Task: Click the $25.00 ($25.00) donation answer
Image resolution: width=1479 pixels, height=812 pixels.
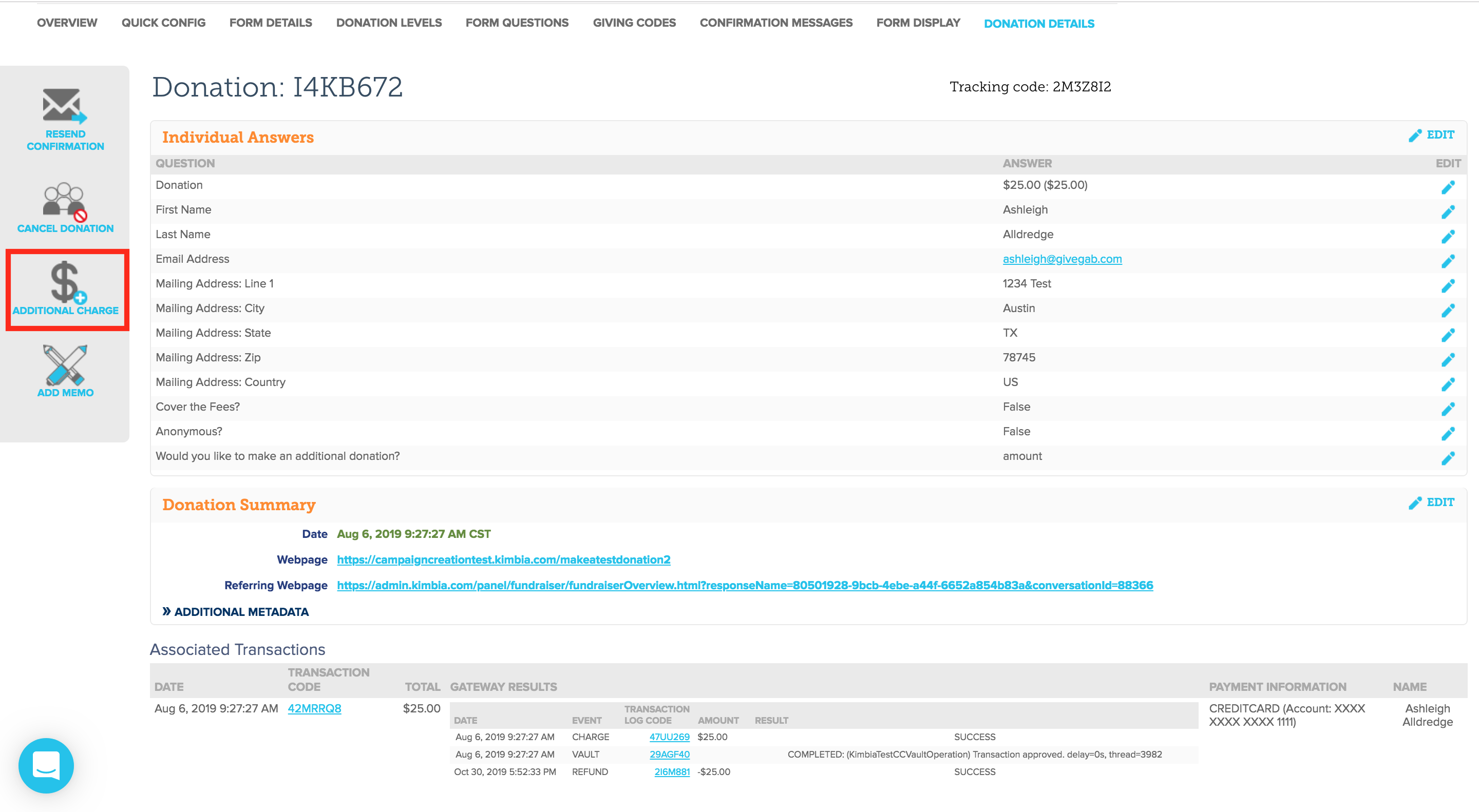Action: tap(1045, 185)
